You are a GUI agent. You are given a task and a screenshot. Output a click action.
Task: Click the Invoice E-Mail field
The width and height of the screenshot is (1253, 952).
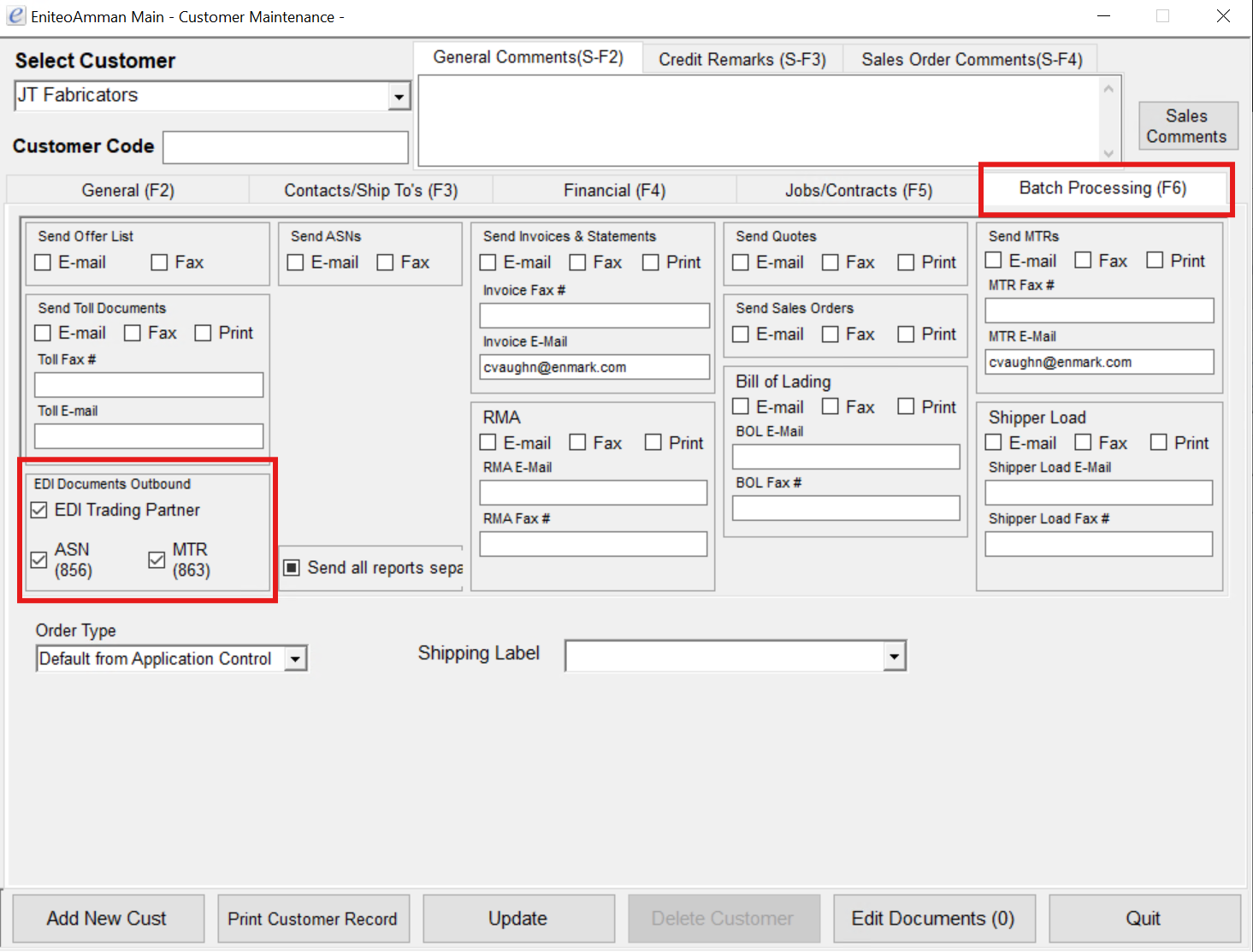pos(594,367)
